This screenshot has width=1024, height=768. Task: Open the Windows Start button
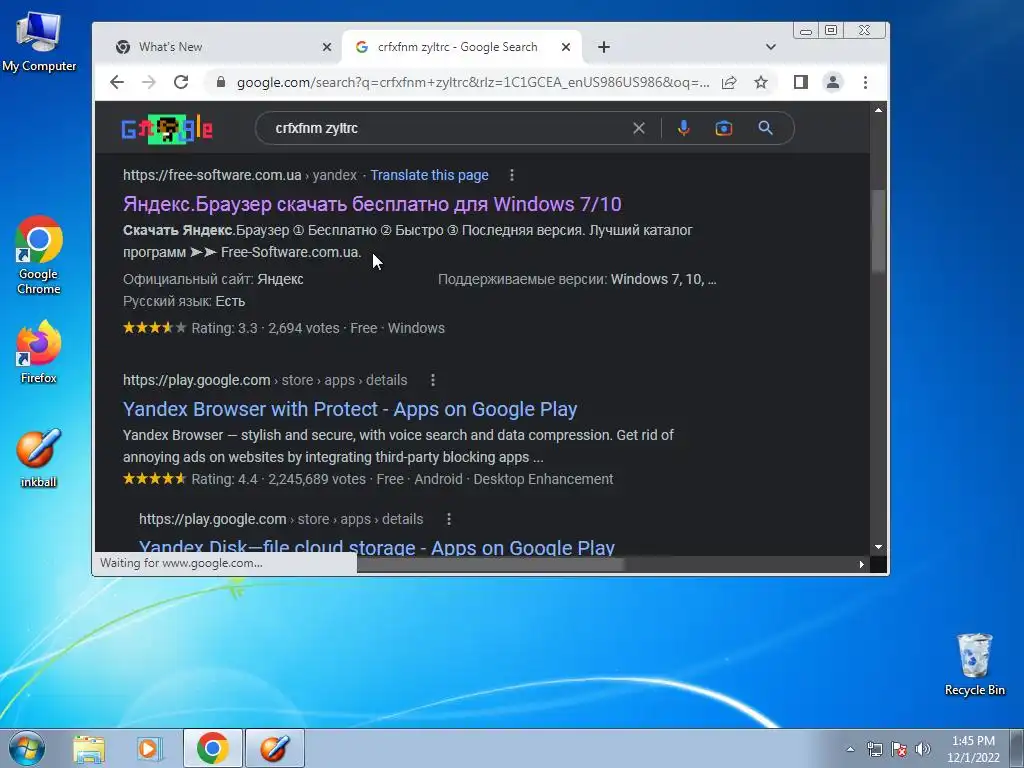[27, 748]
